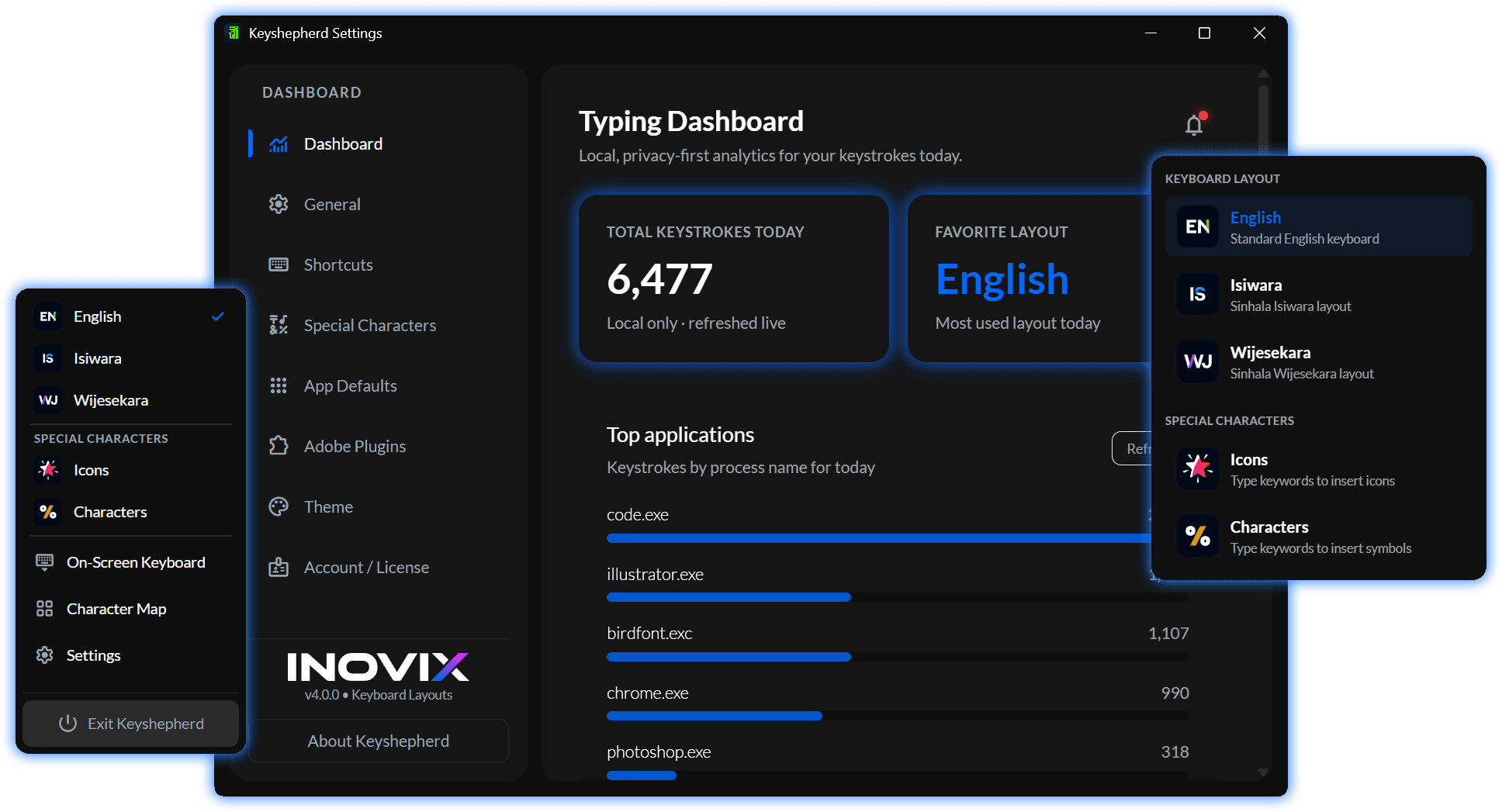The width and height of the screenshot is (1502, 812).
Task: Click the Shortcuts keyboard icon
Action: click(x=279, y=264)
